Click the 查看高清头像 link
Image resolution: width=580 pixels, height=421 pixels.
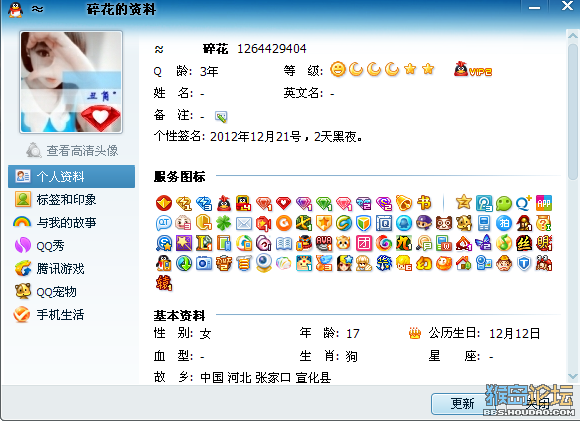[72, 150]
